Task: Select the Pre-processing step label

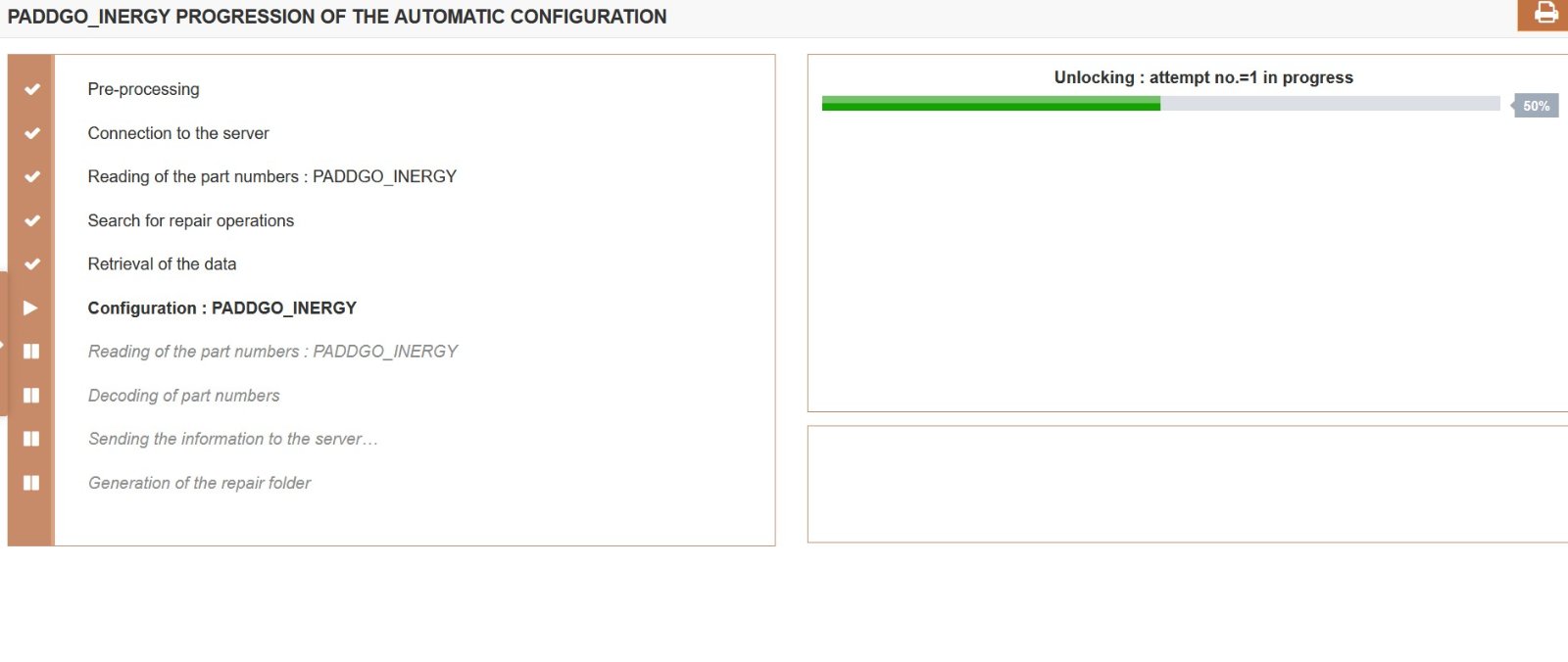Action: (x=143, y=89)
